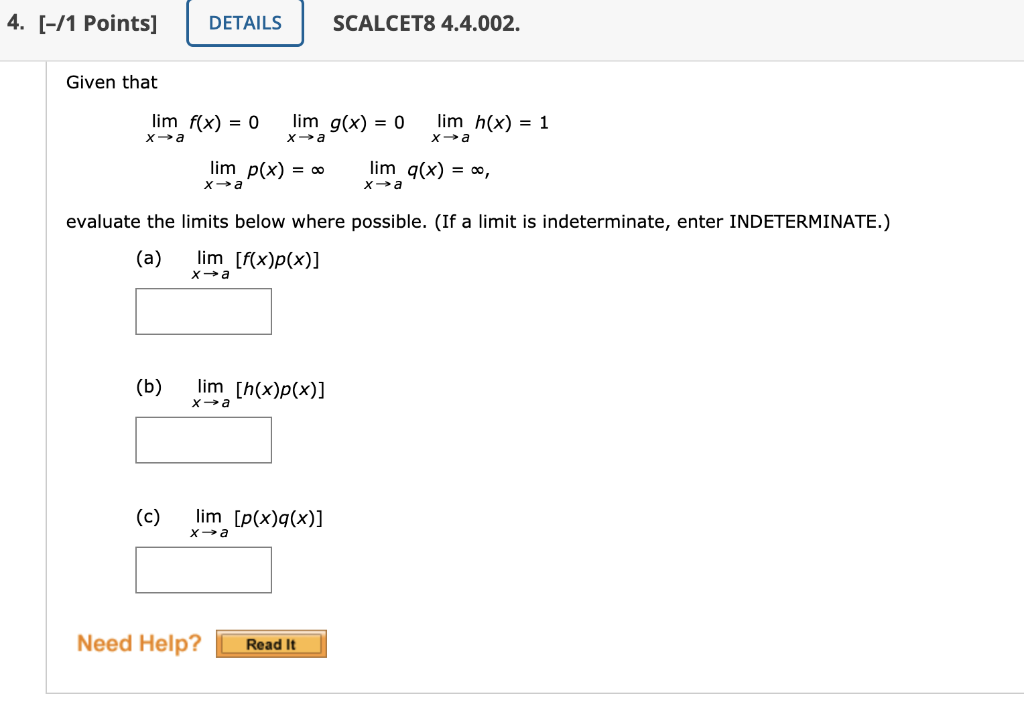Image resolution: width=1024 pixels, height=706 pixels.
Task: Select the part (b) label
Action: [x=148, y=386]
